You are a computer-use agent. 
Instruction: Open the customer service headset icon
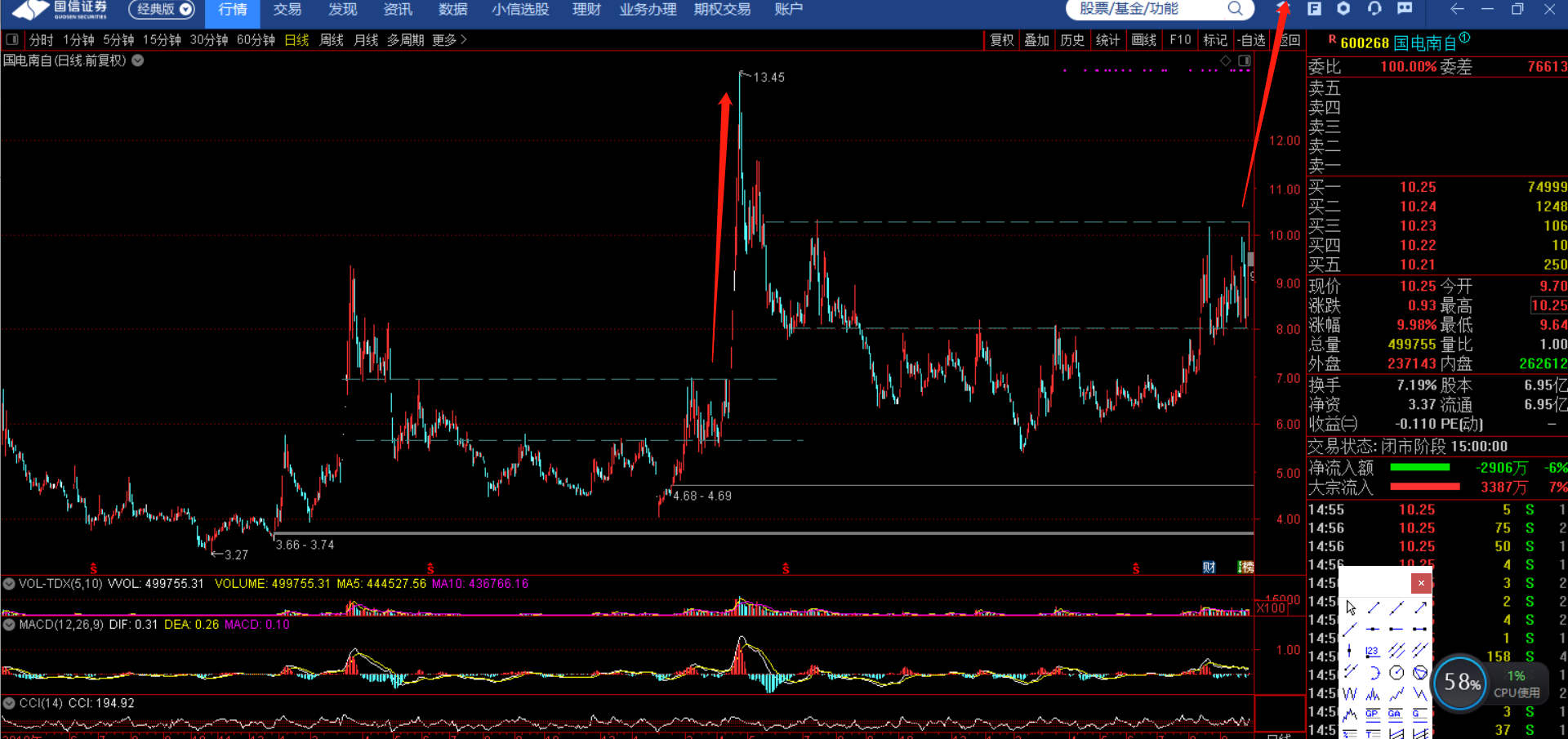coord(1374,9)
